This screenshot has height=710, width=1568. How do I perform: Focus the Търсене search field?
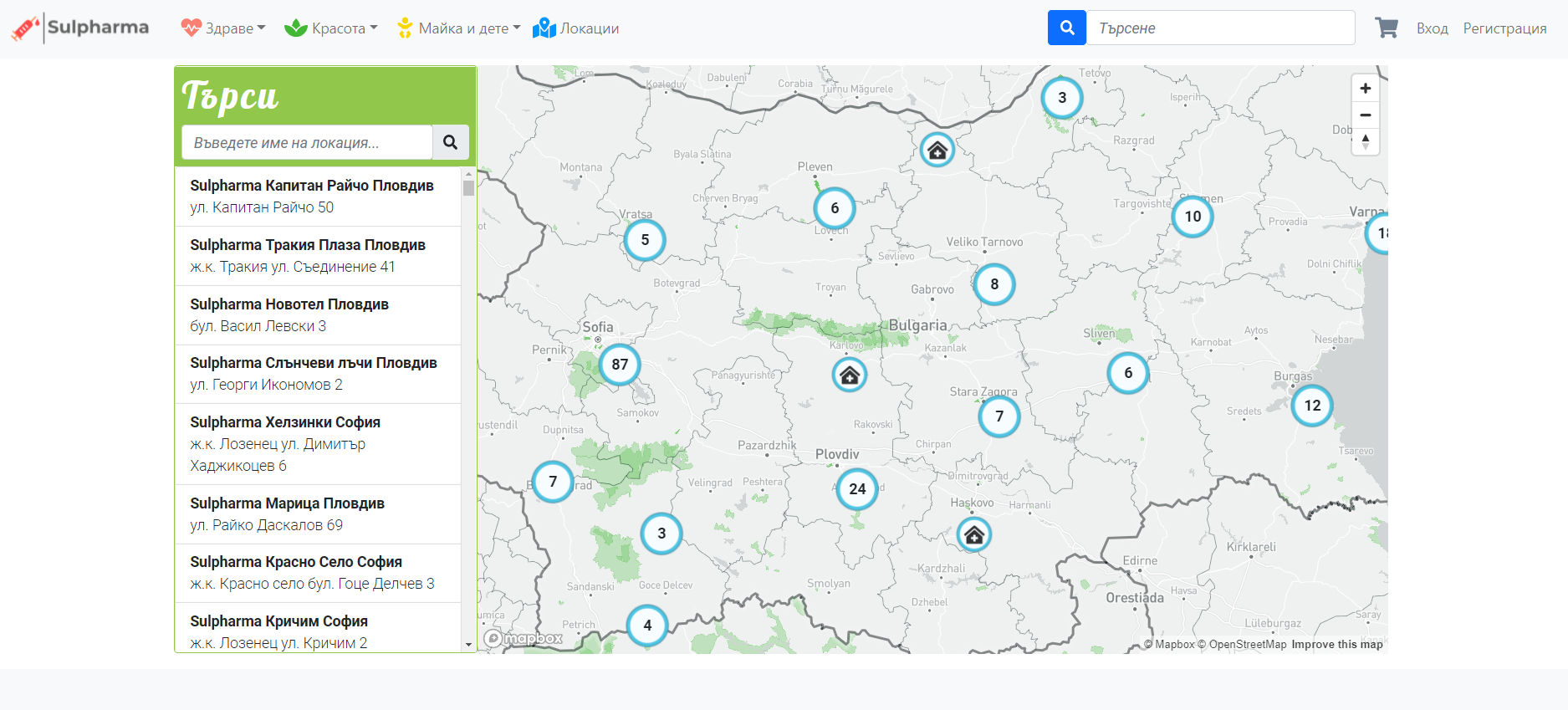[x=1221, y=28]
